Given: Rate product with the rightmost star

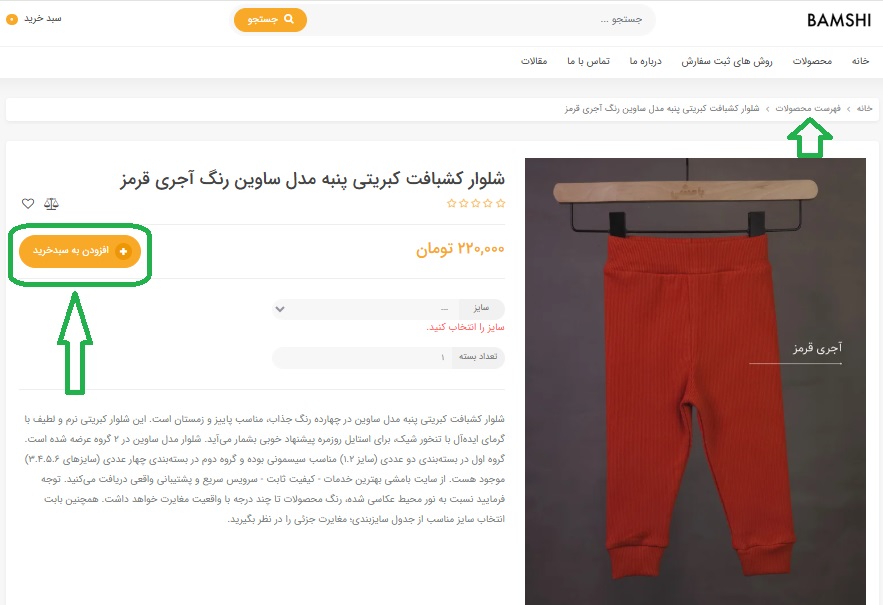Looking at the screenshot, I should coord(501,203).
